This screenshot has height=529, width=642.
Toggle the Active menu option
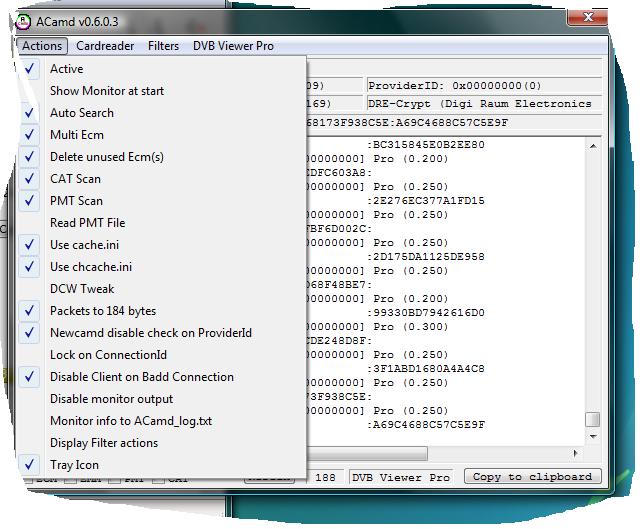(x=67, y=69)
